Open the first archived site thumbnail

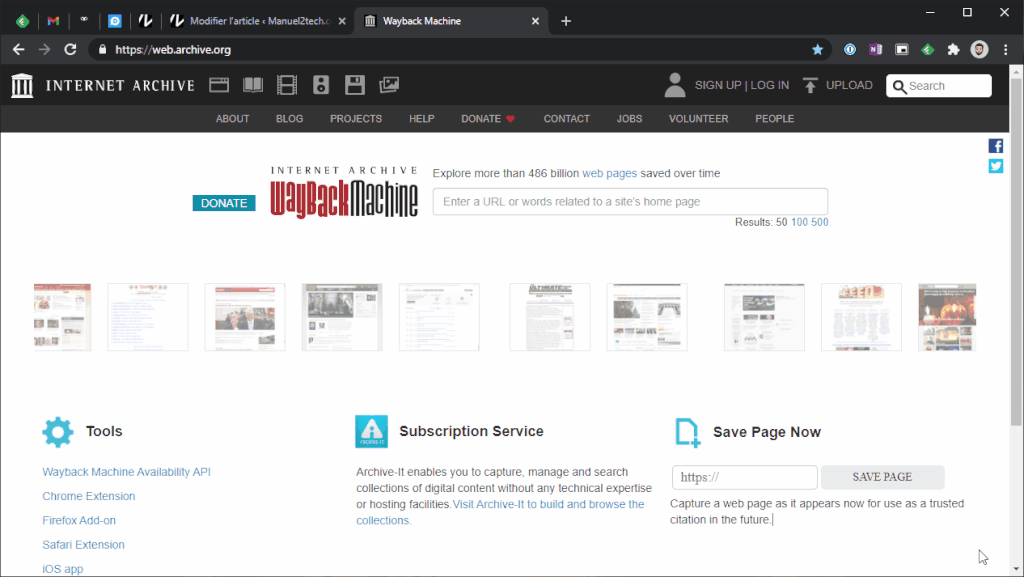coord(63,317)
